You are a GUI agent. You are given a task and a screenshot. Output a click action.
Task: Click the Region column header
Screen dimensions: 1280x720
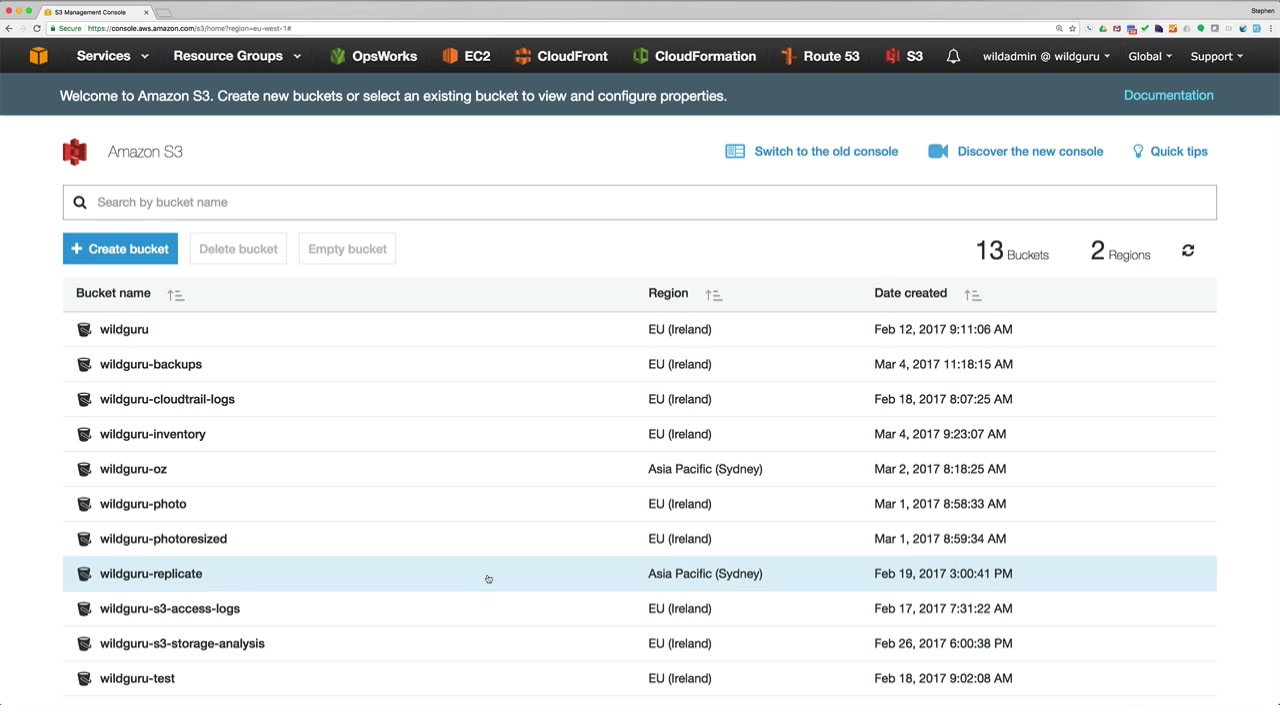pos(668,293)
